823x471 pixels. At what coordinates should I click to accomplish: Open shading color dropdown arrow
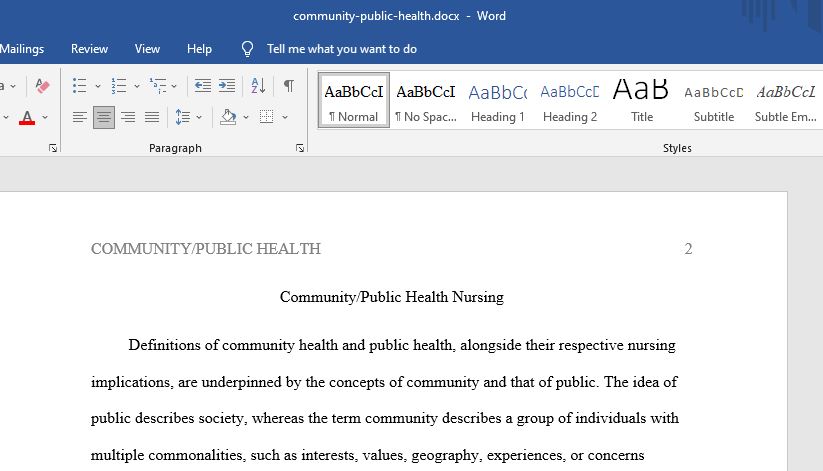pyautogui.click(x=246, y=117)
